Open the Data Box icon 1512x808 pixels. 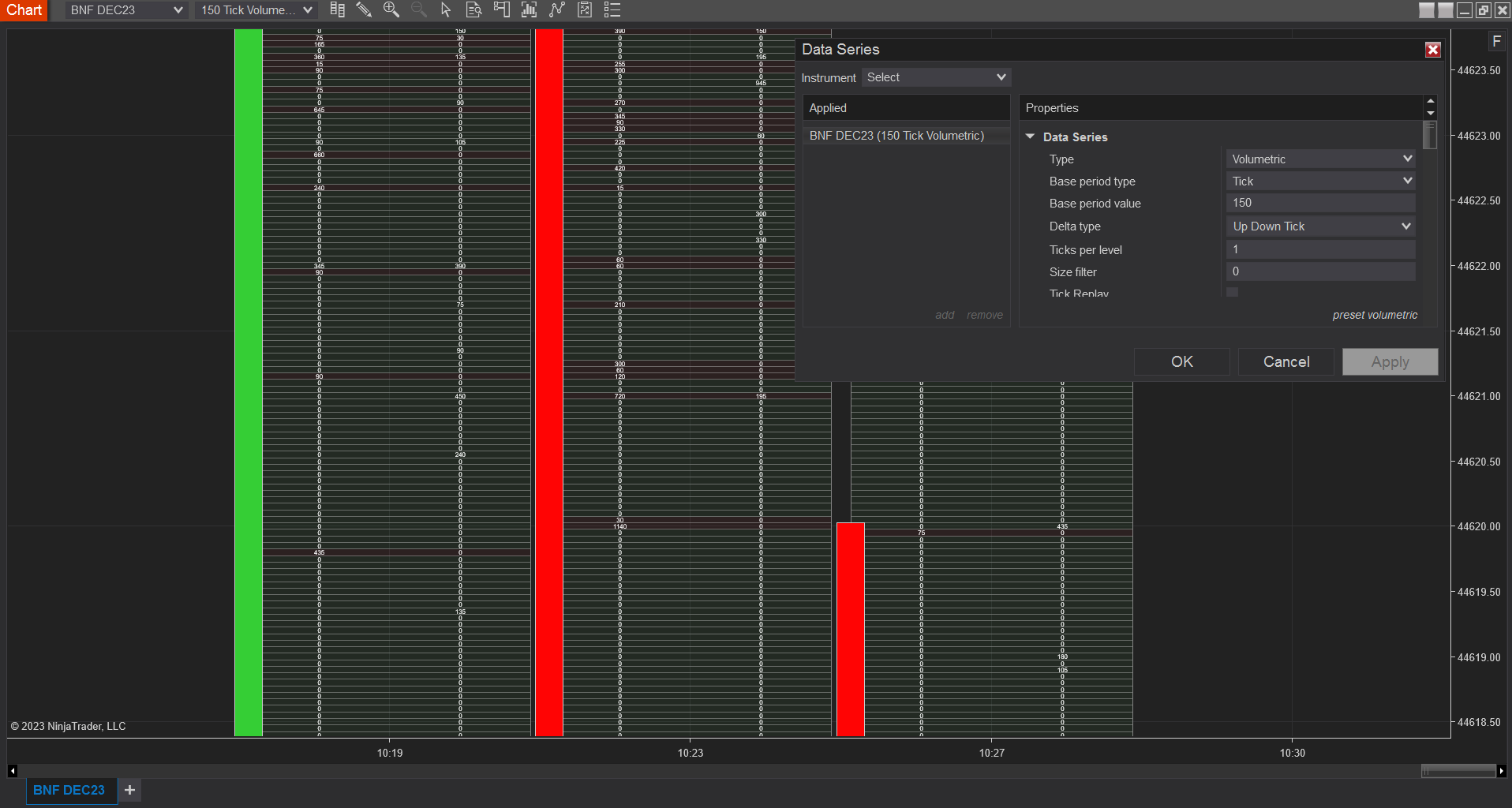[473, 9]
